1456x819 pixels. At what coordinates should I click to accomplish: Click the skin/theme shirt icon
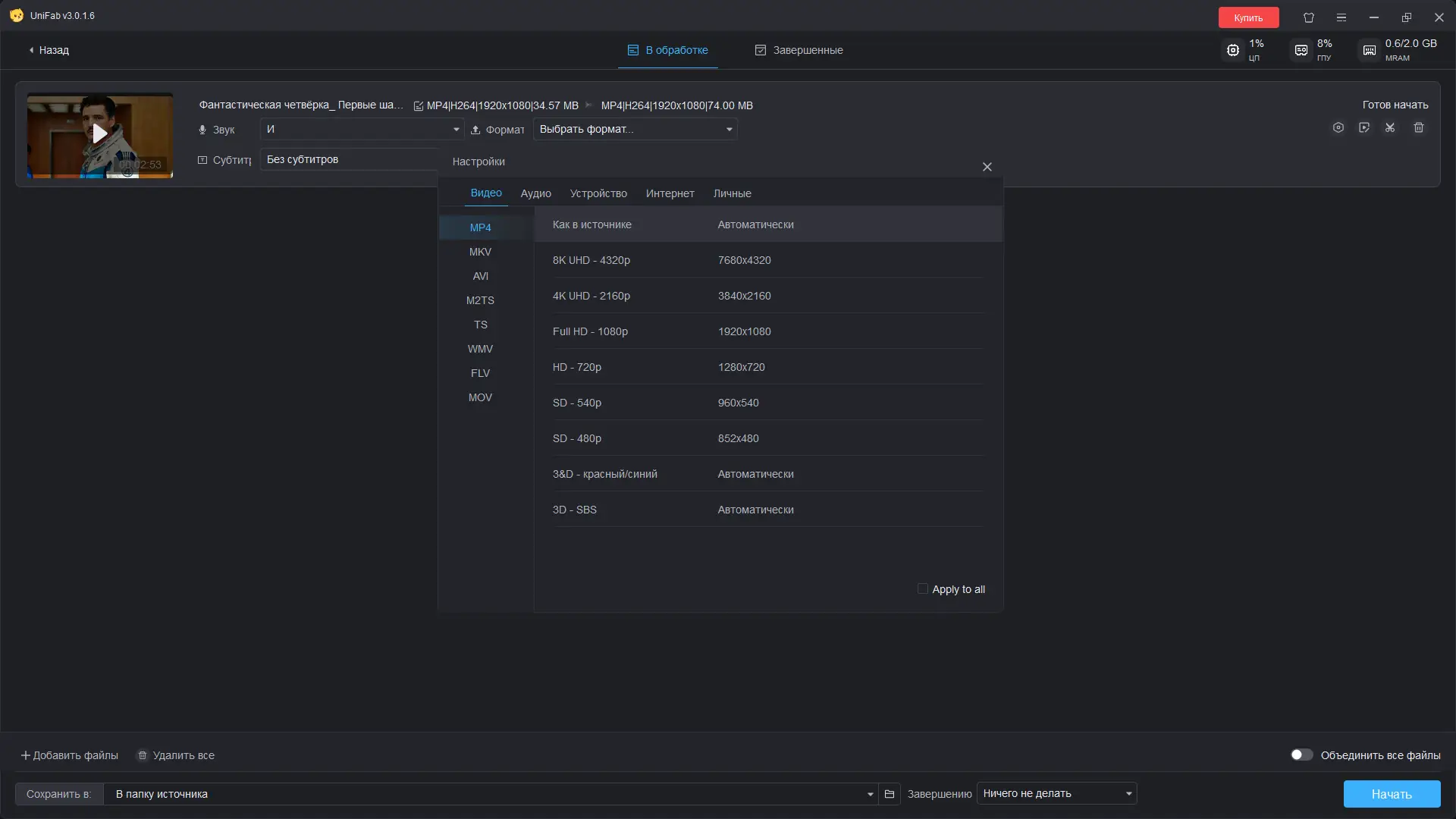click(1309, 17)
